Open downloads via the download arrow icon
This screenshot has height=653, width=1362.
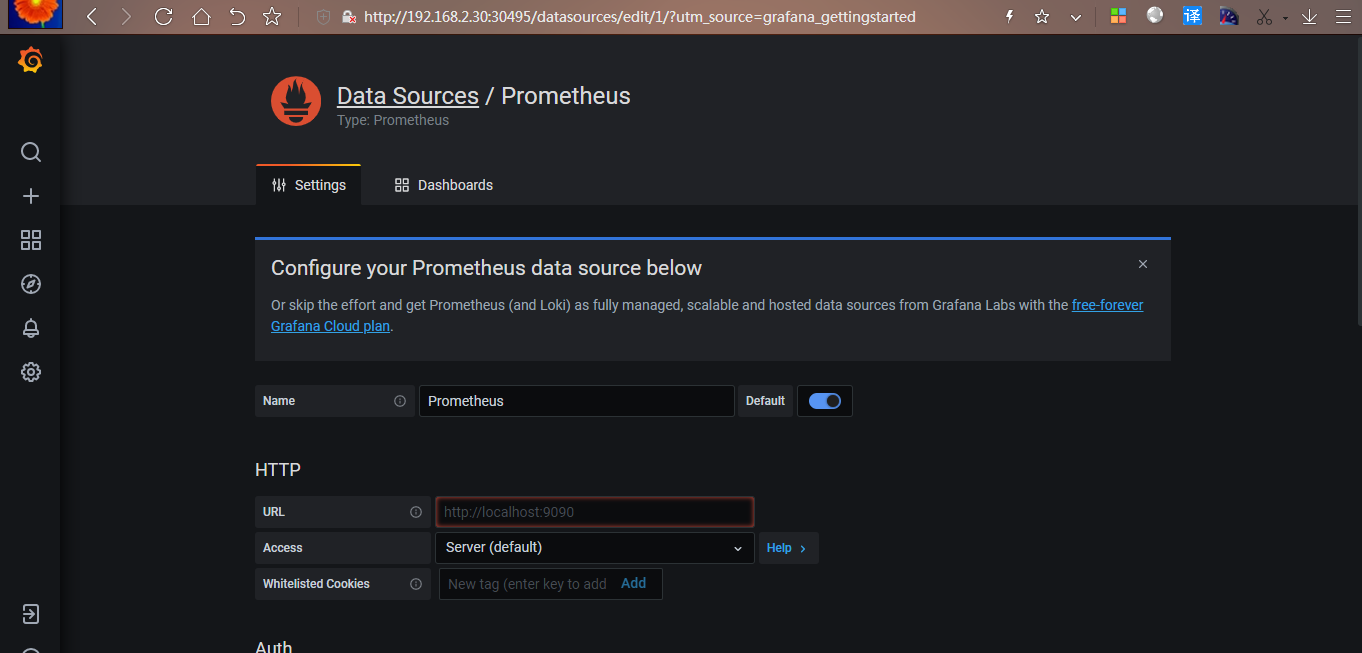(1309, 17)
